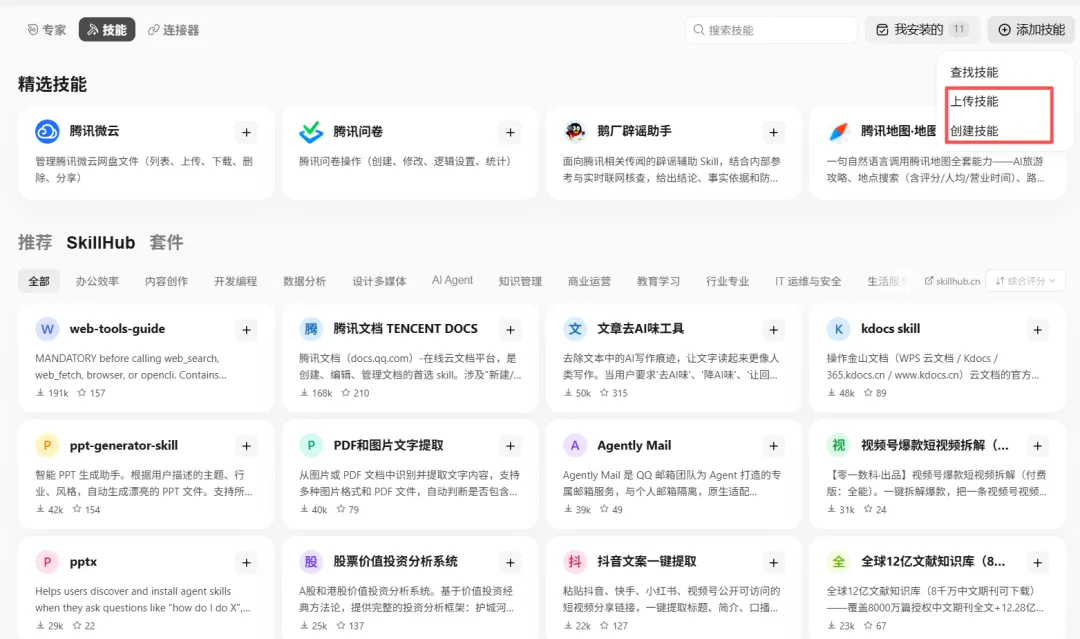Filter by 知识管理 category
The width and height of the screenshot is (1080, 639).
coord(520,281)
